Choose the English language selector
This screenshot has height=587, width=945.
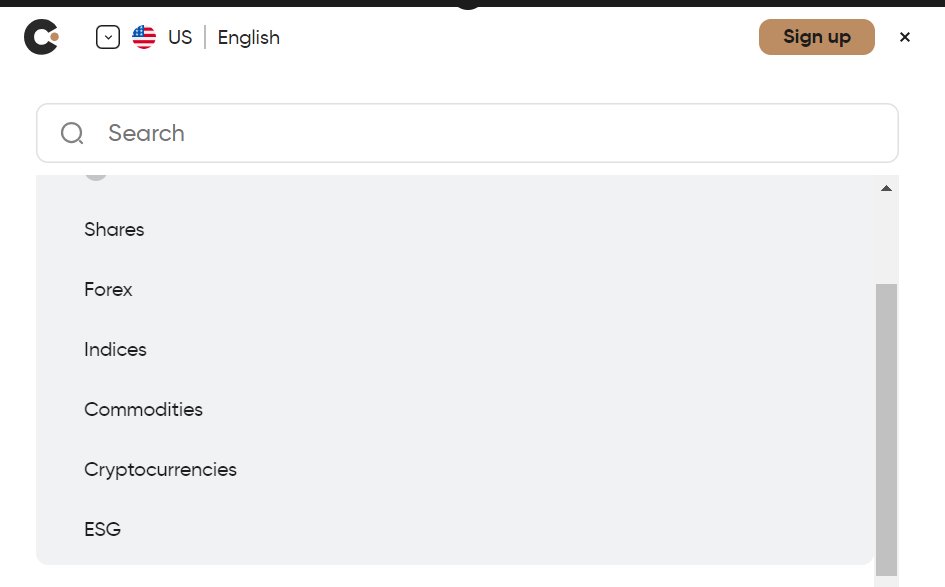[x=249, y=38]
